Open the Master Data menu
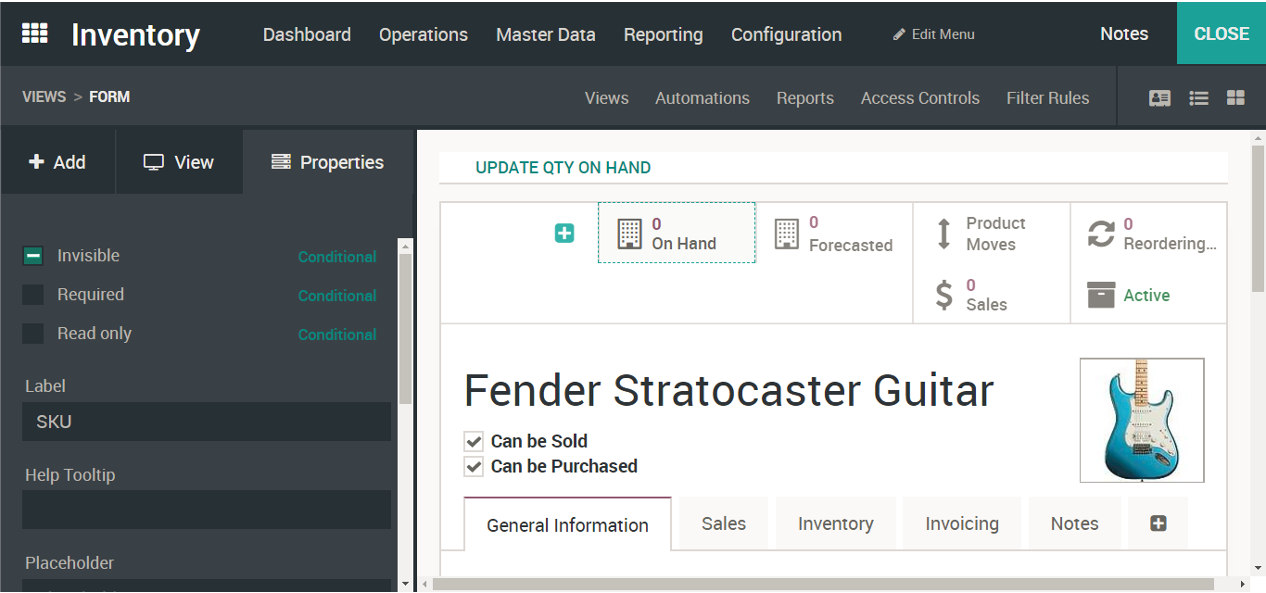Screen dimensions: 1266x593 546,34
